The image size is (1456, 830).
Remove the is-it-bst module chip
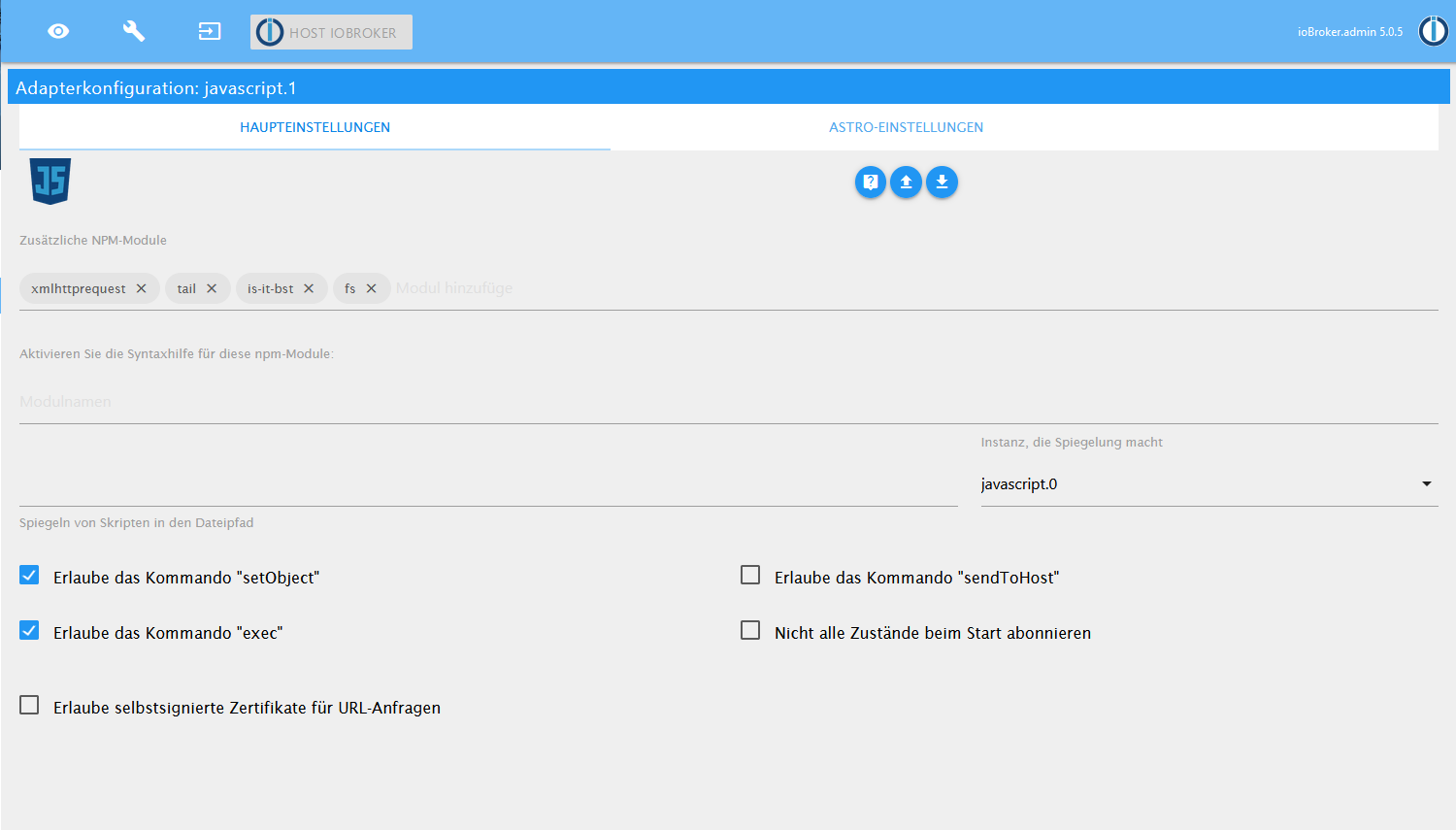tap(309, 288)
